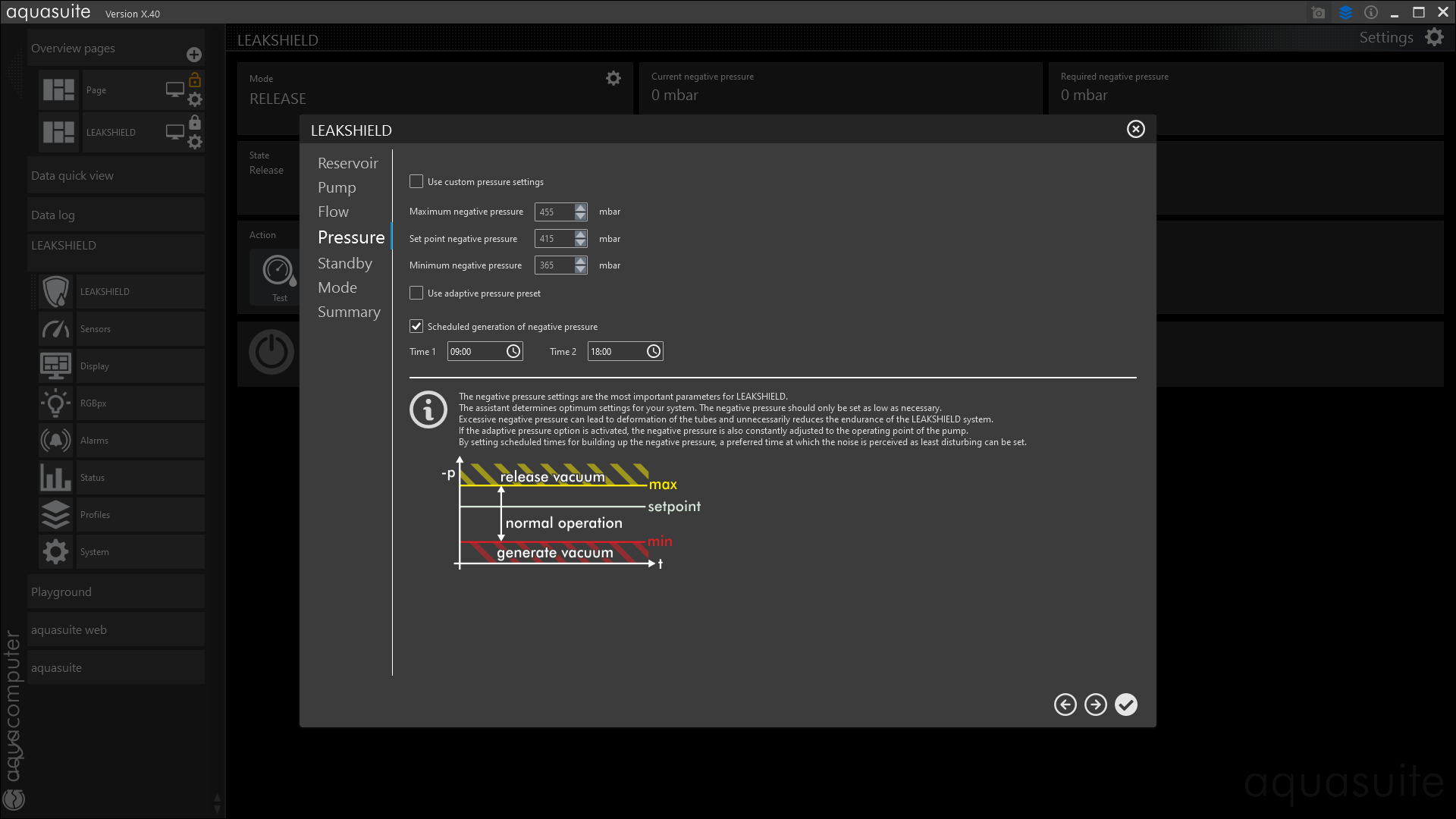Enable Use custom pressure settings
Screen dimensions: 1456x819
tap(416, 181)
